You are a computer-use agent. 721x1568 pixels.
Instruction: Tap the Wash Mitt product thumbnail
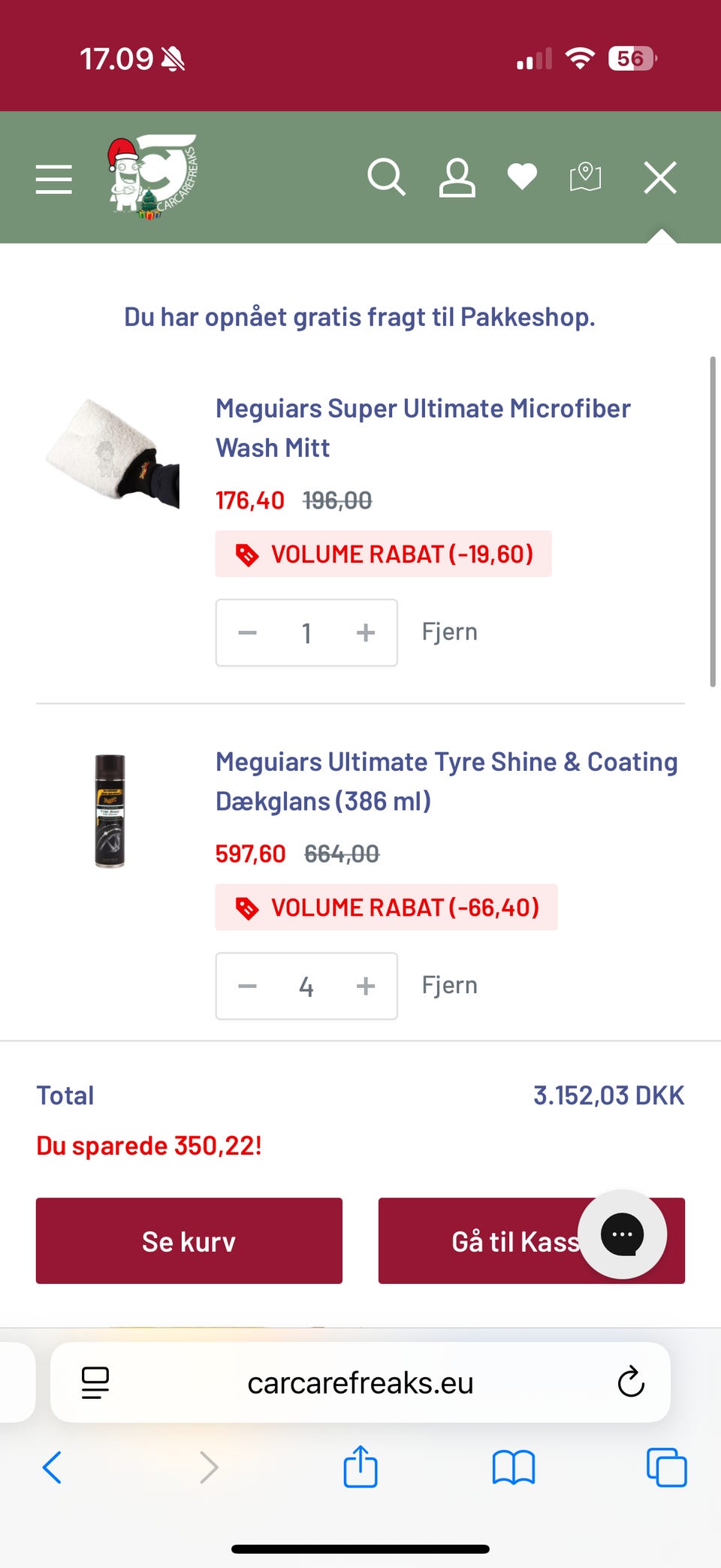pos(113,451)
